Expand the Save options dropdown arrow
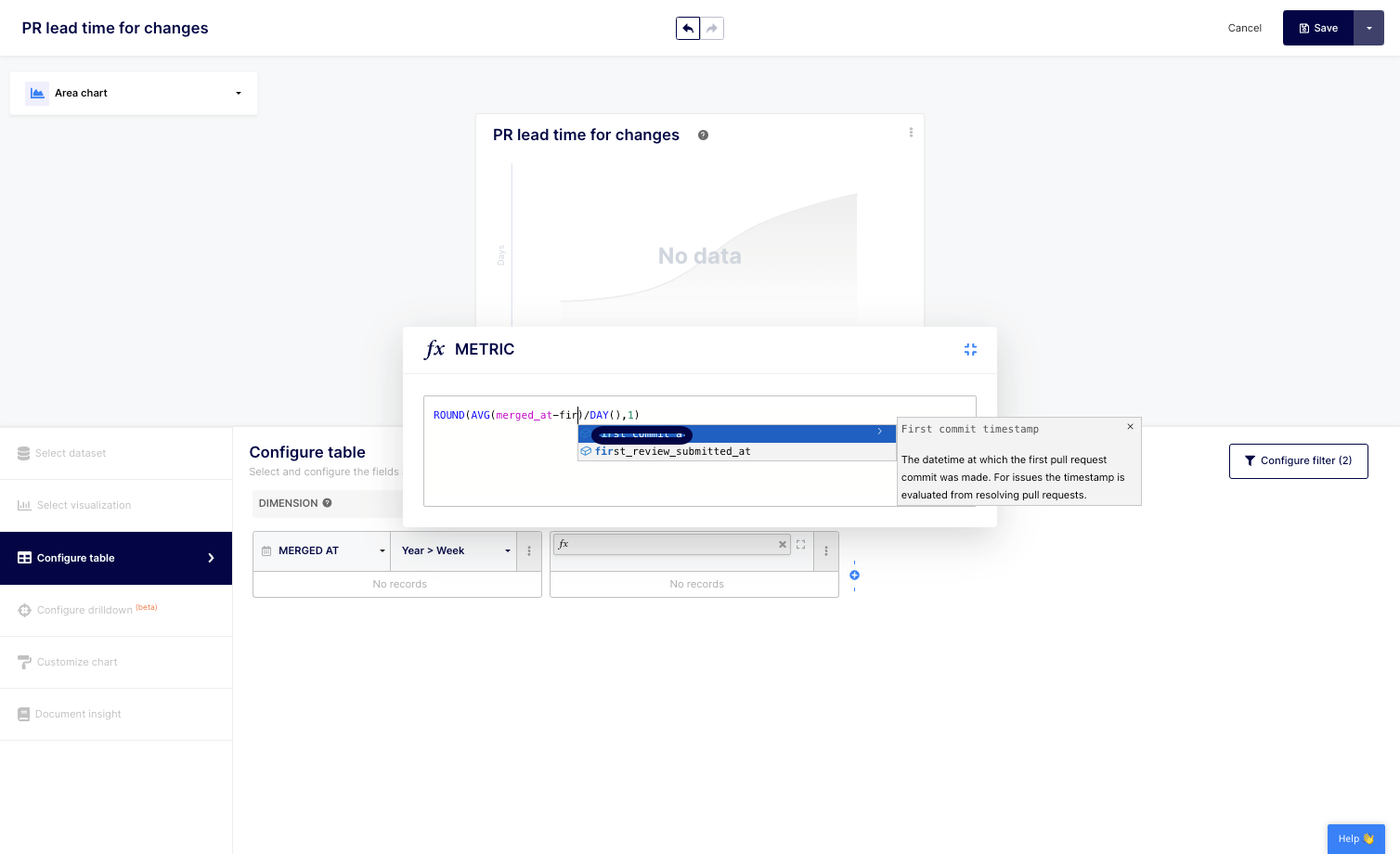Screen dimensions: 1400x854 [x=1368, y=29]
